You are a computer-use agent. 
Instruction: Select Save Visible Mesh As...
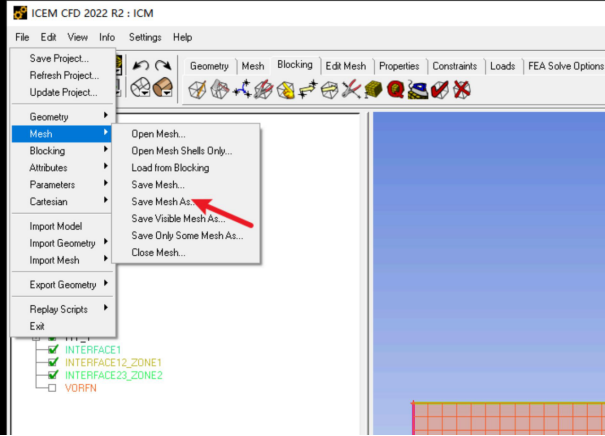coord(186,219)
